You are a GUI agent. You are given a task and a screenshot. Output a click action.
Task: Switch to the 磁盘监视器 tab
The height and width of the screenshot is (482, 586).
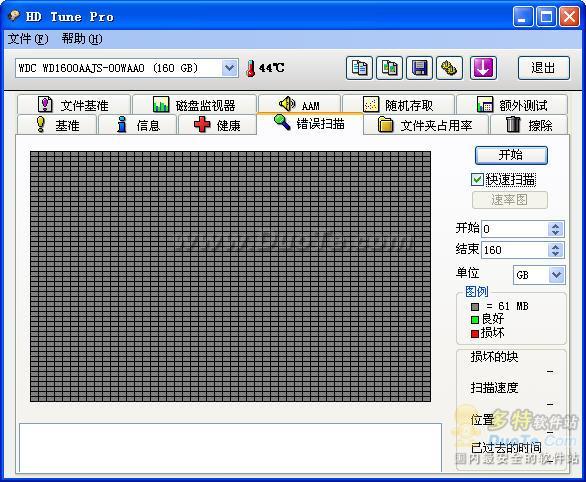pyautogui.click(x=194, y=105)
